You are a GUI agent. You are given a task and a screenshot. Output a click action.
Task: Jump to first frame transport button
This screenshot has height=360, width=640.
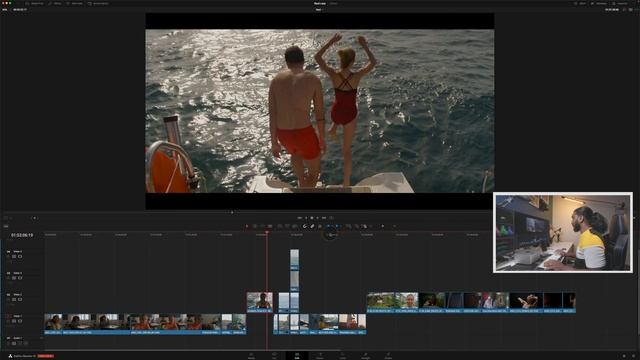[300, 218]
